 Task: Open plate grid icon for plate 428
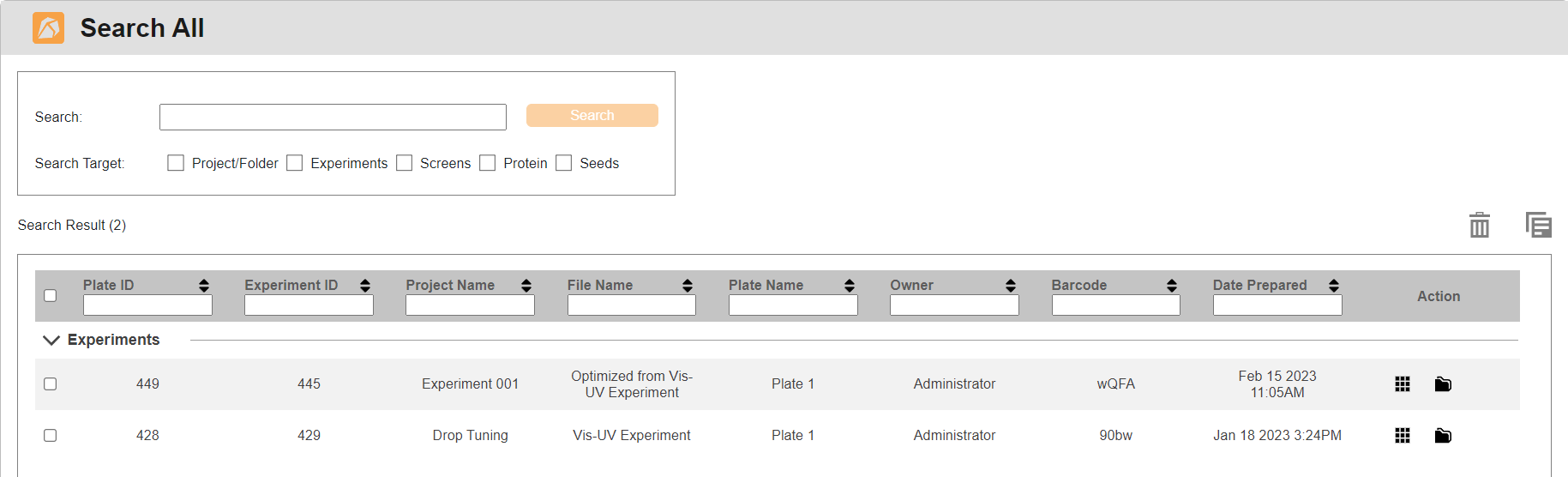tap(1402, 436)
